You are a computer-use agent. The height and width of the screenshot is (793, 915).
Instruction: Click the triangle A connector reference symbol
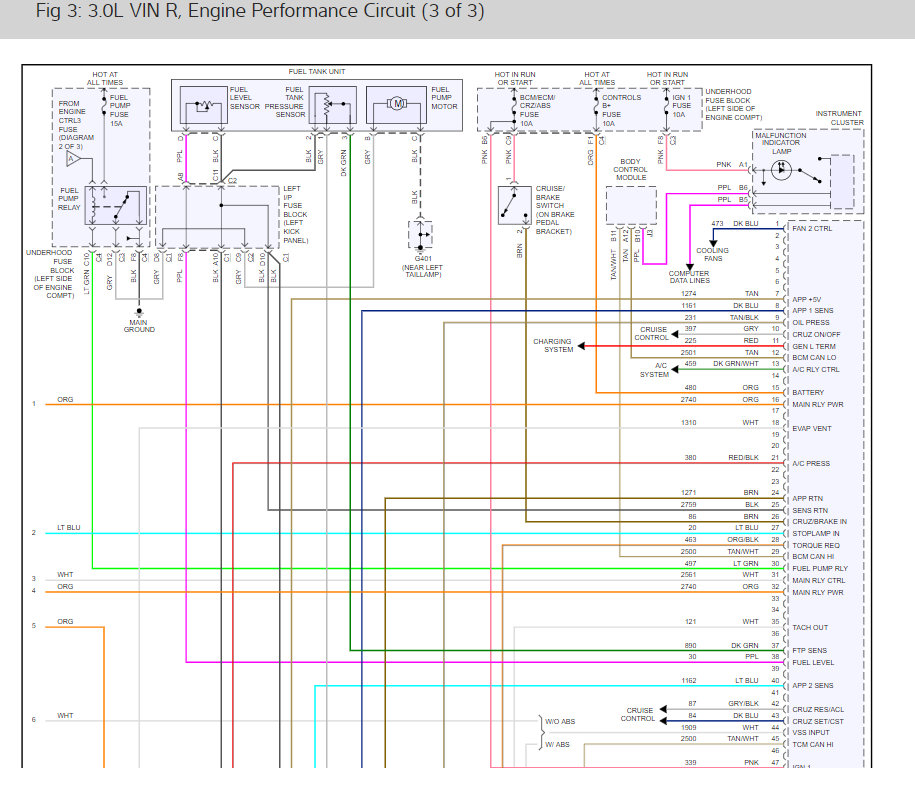73,158
